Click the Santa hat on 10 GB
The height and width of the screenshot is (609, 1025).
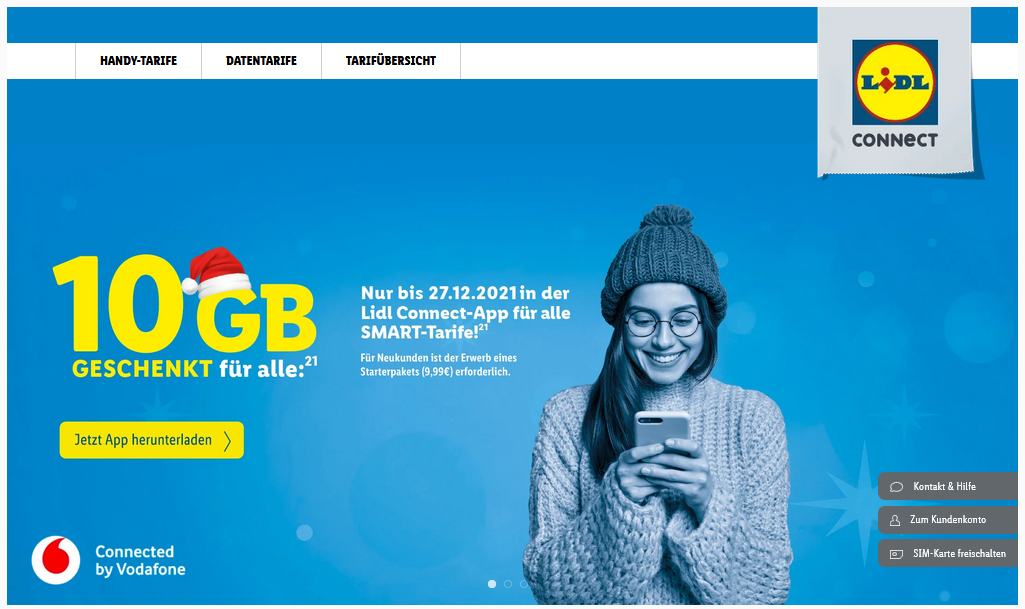tap(216, 271)
